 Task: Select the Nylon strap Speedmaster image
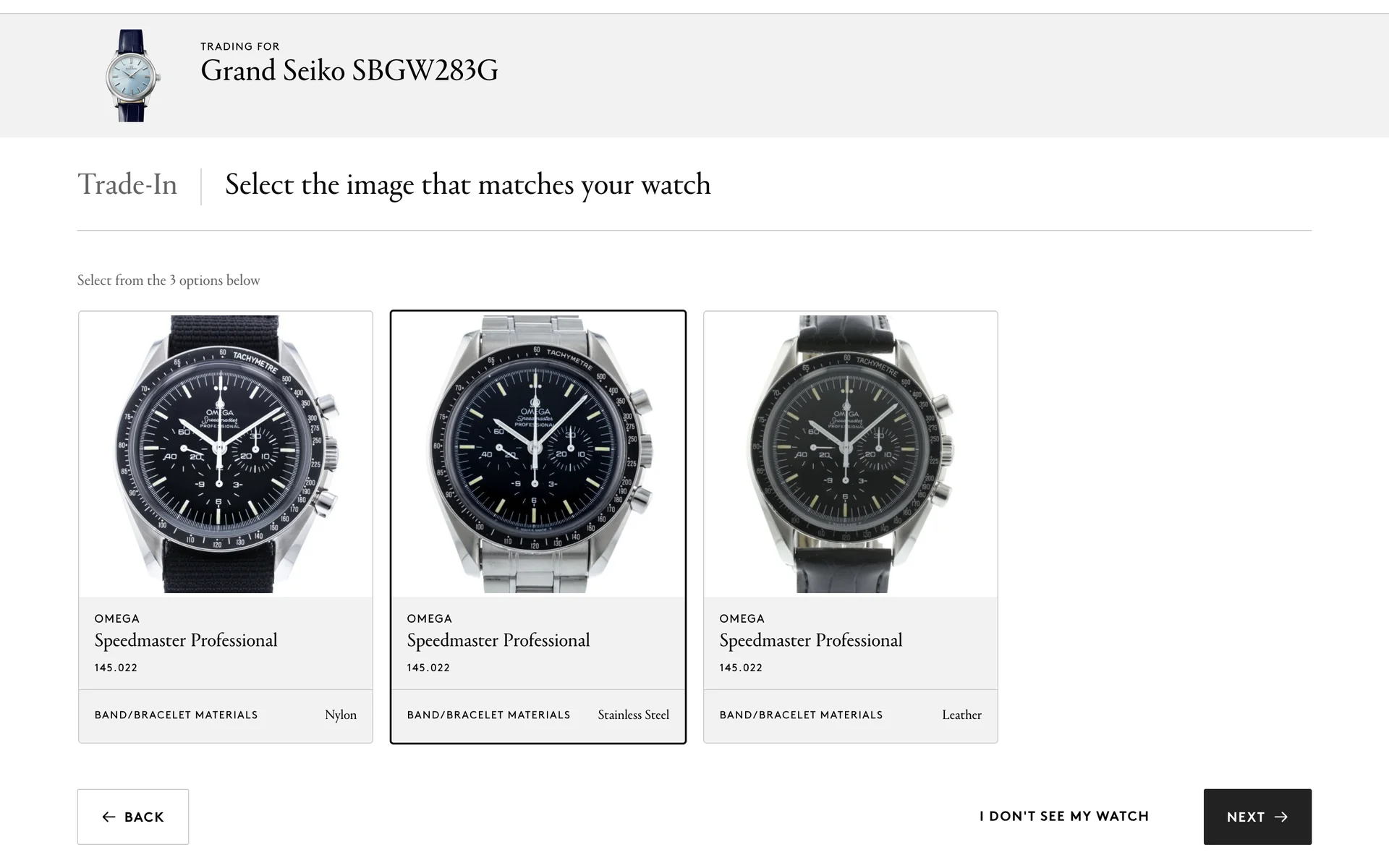click(226, 454)
